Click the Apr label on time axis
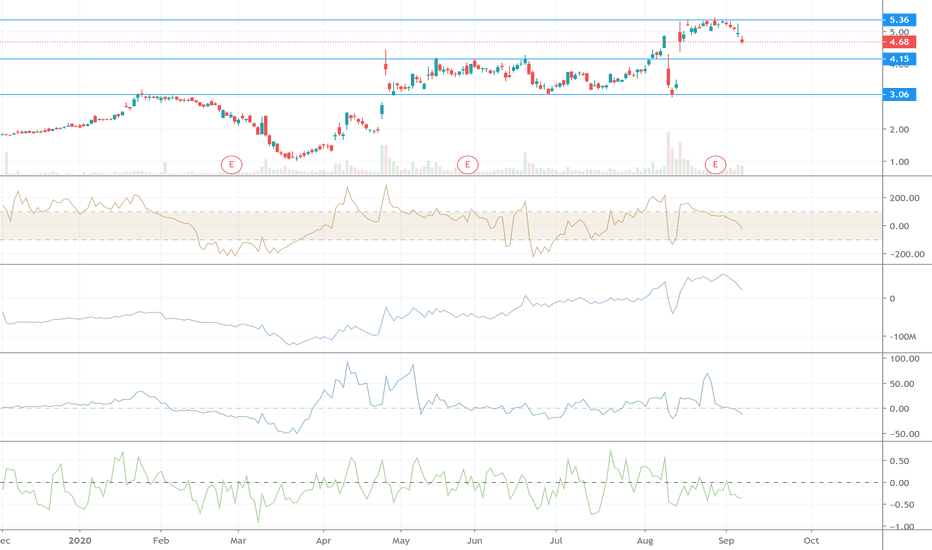Viewport: 932px width, 550px height. [323, 540]
